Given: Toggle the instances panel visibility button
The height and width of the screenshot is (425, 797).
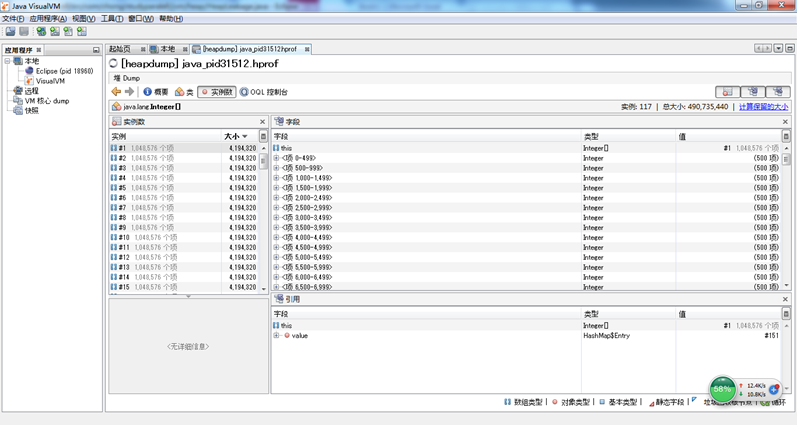Looking at the screenshot, I should pyautogui.click(x=728, y=92).
